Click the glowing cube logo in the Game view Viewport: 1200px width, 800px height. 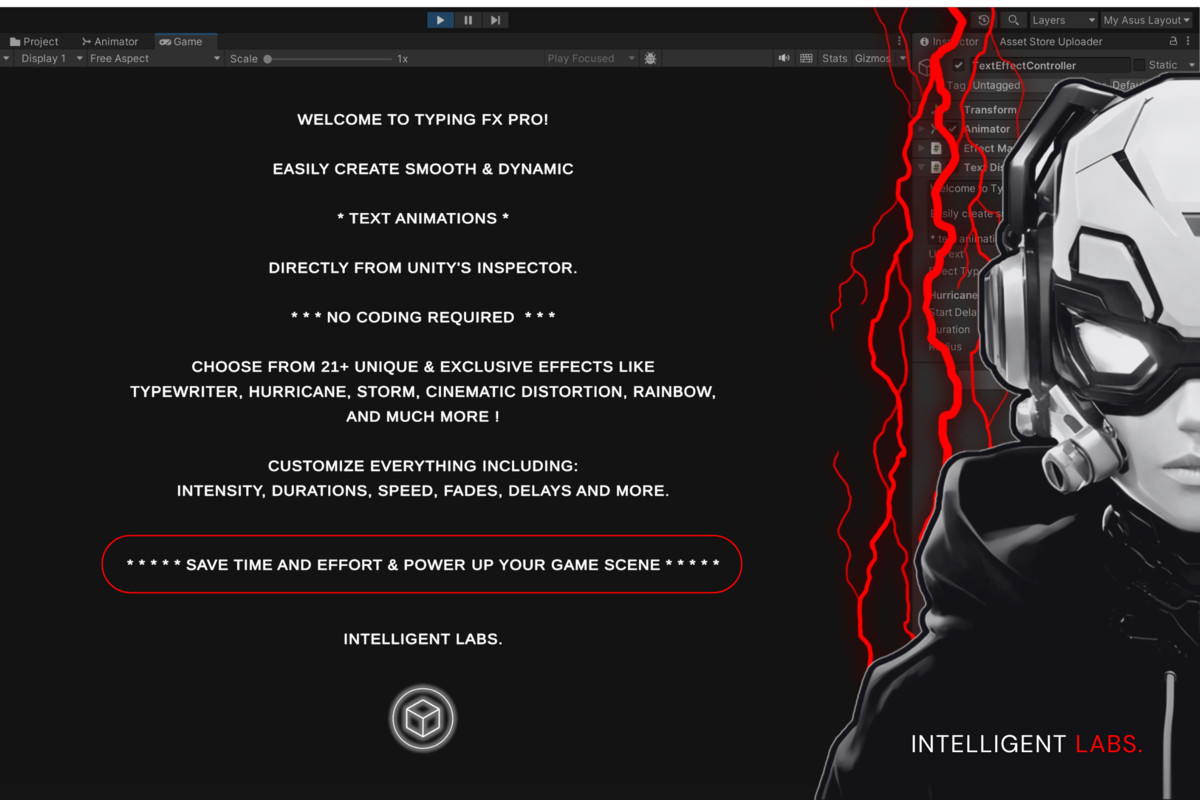423,718
